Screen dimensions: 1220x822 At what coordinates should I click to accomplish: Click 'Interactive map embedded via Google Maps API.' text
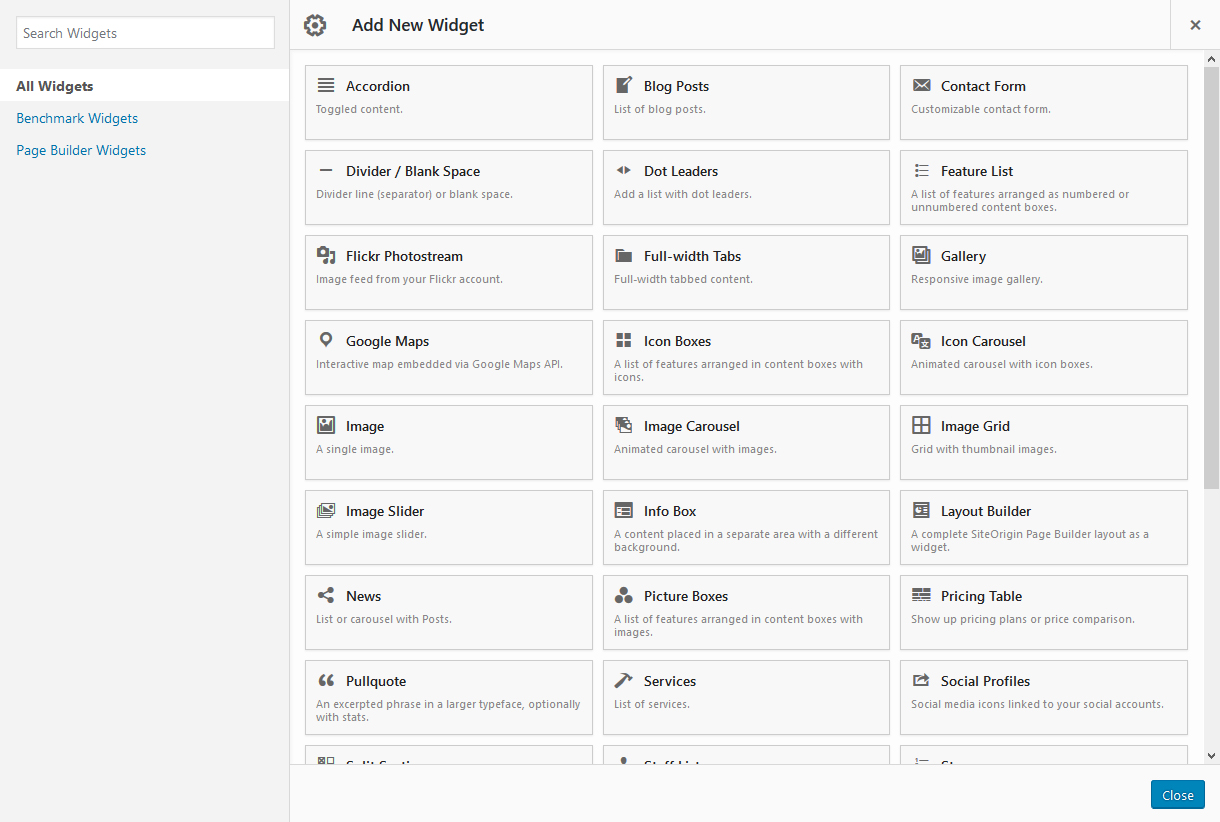(x=440, y=364)
